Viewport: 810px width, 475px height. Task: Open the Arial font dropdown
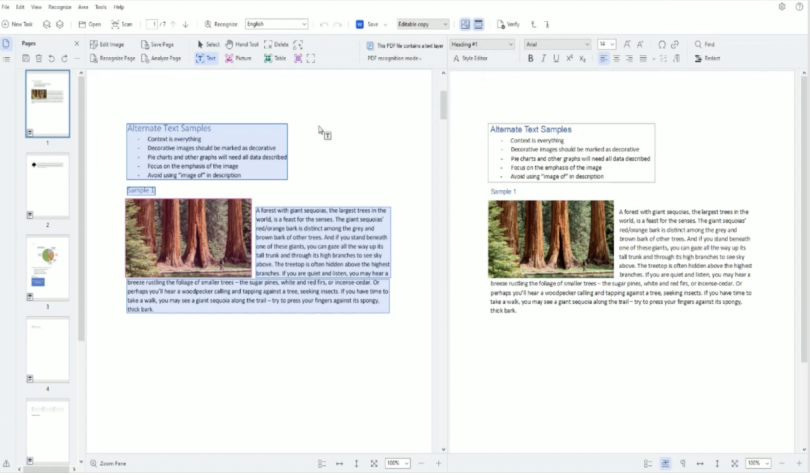point(557,45)
